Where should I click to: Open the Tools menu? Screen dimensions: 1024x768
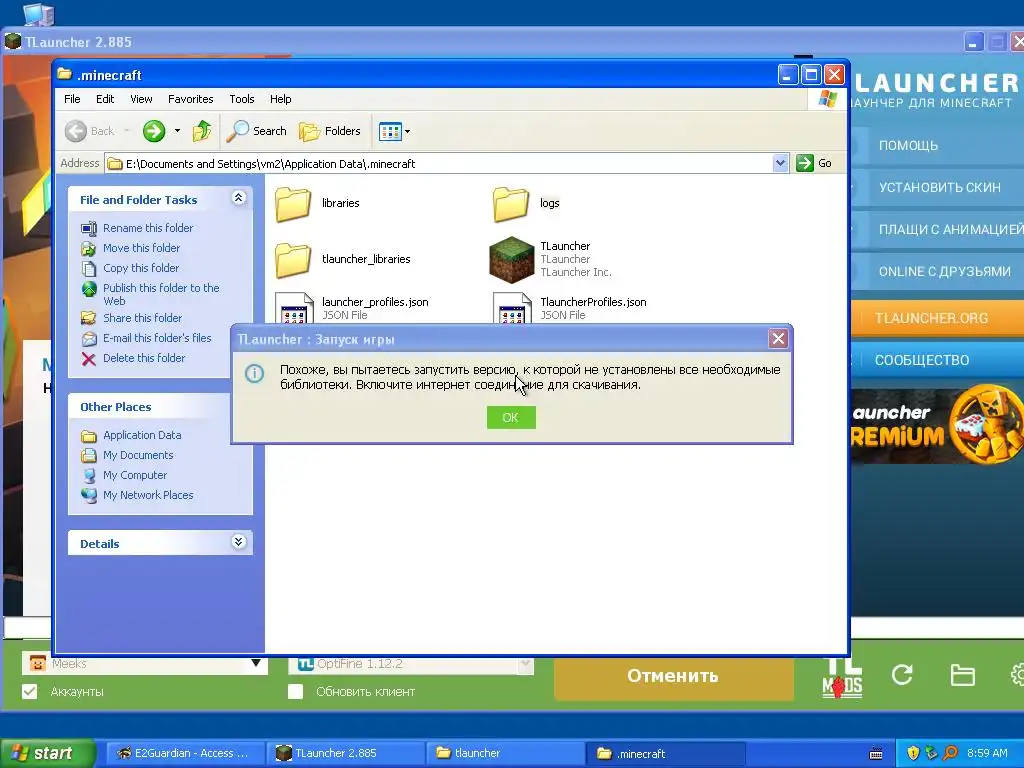coord(242,99)
